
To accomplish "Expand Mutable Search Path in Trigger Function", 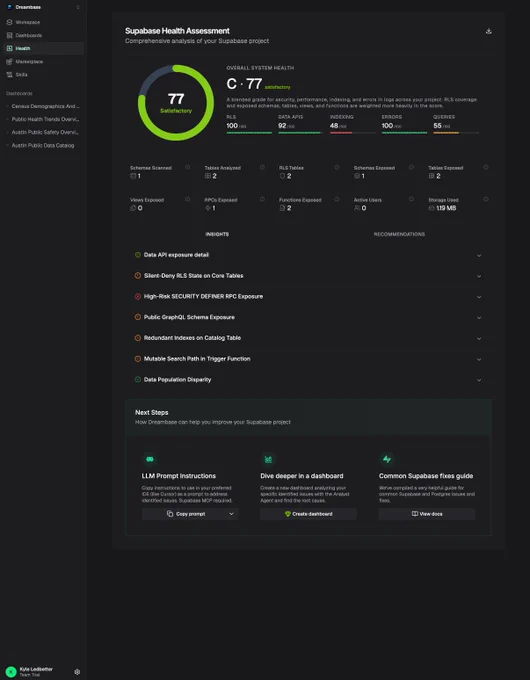I will coord(308,359).
